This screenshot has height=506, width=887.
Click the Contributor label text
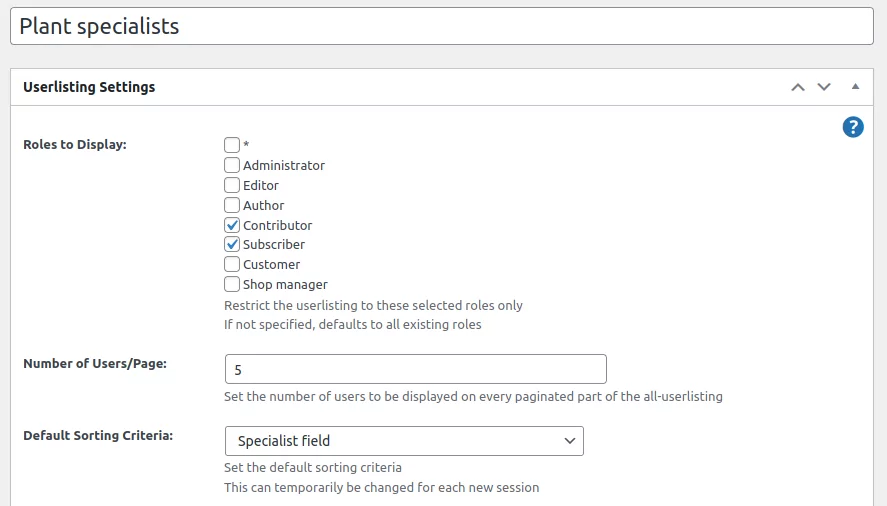point(277,225)
